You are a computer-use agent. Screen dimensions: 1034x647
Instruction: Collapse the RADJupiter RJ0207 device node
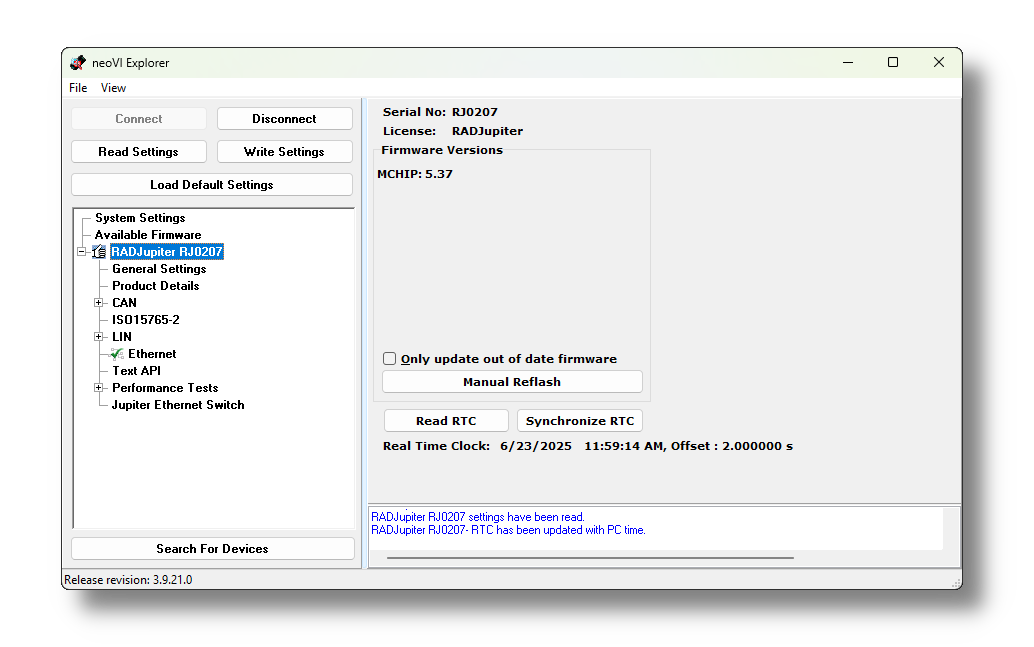coord(81,252)
